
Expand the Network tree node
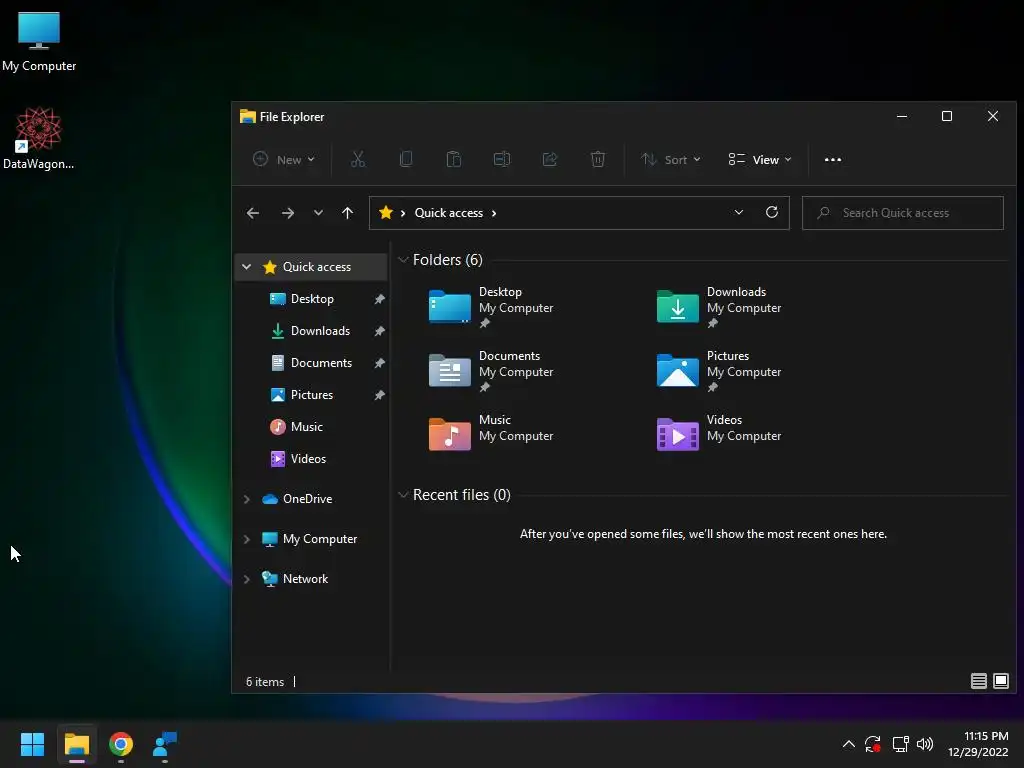tap(246, 579)
